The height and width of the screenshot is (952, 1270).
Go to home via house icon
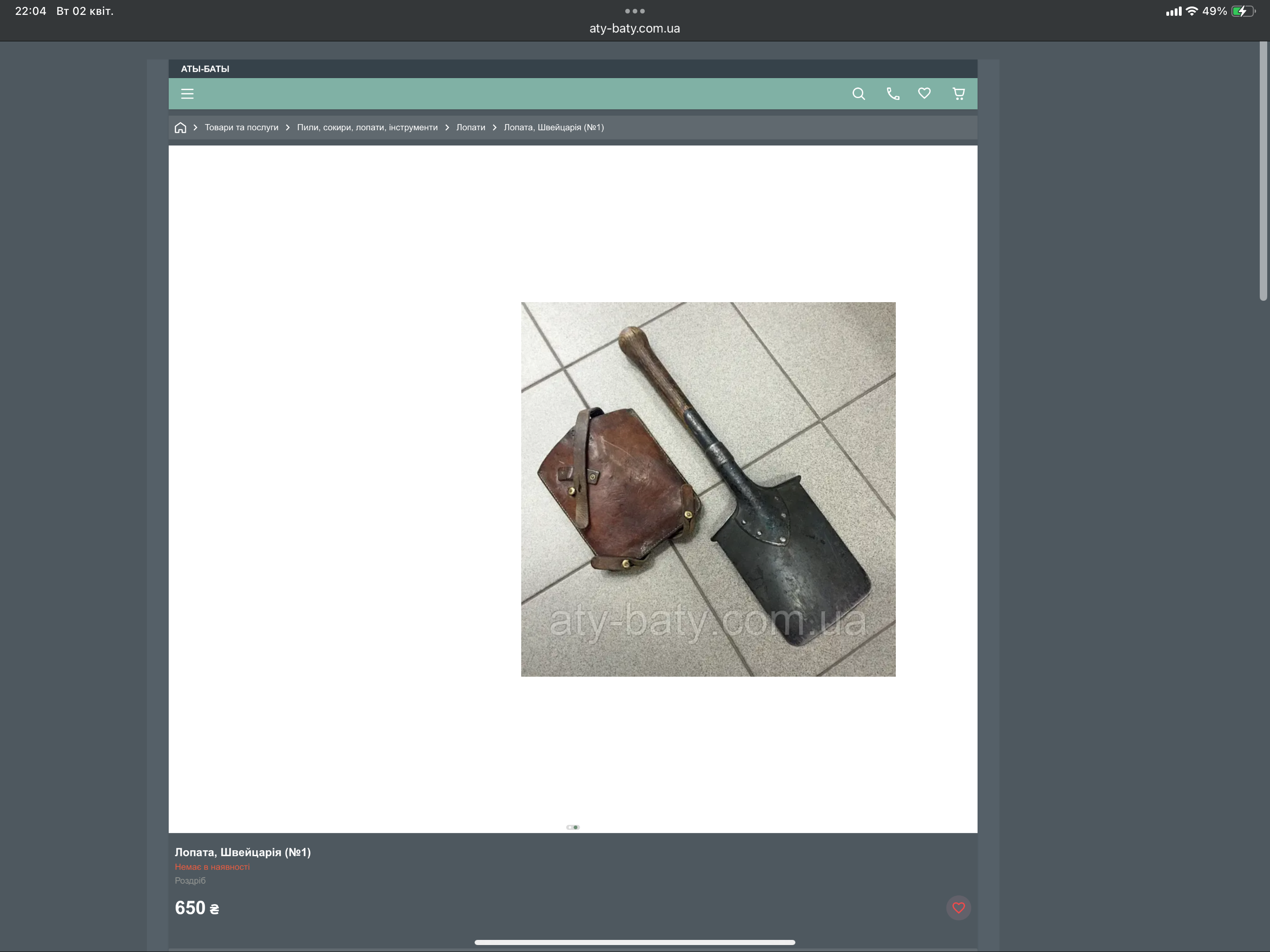(x=180, y=127)
